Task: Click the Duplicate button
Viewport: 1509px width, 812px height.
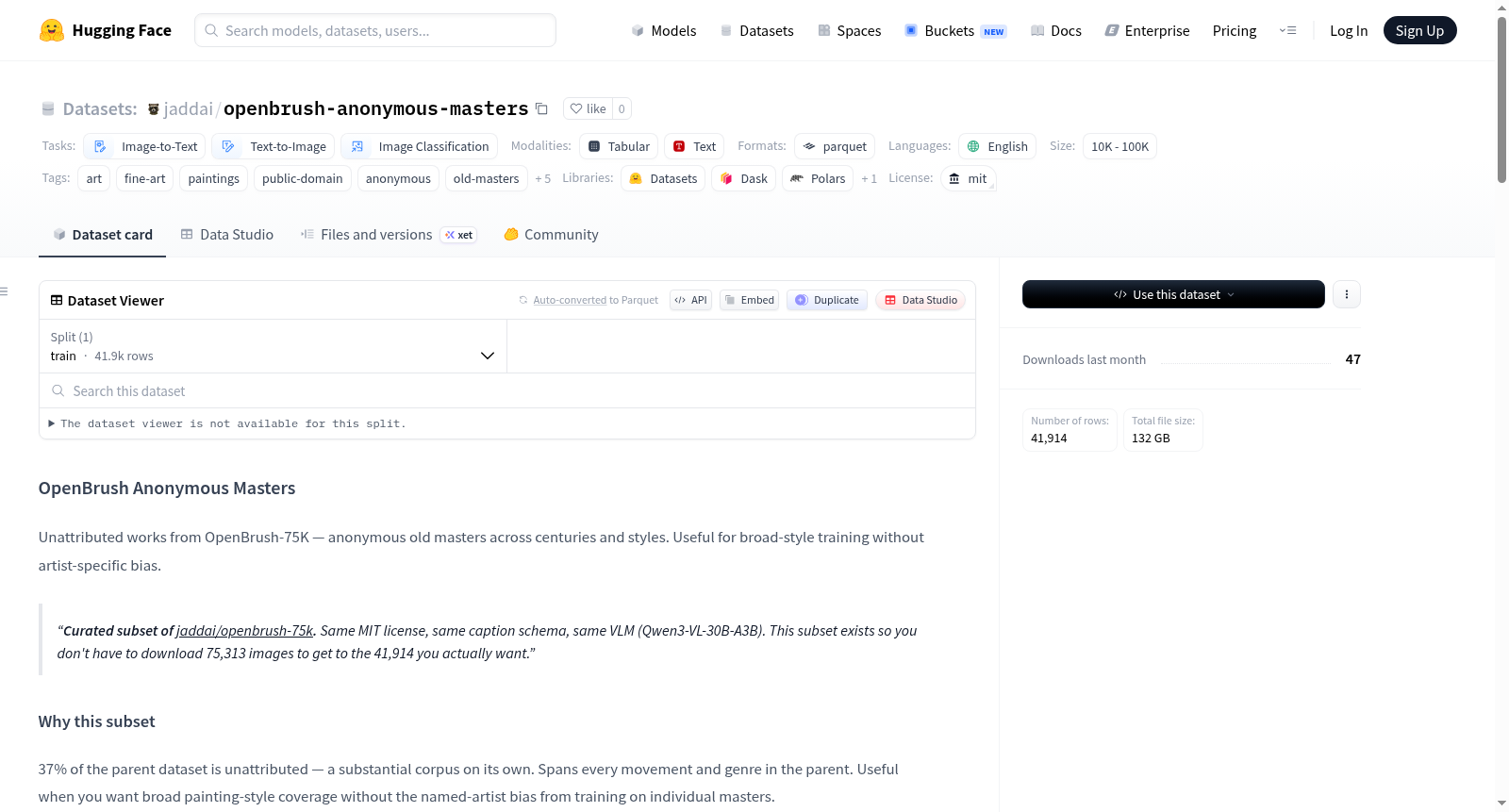Action: pos(826,300)
